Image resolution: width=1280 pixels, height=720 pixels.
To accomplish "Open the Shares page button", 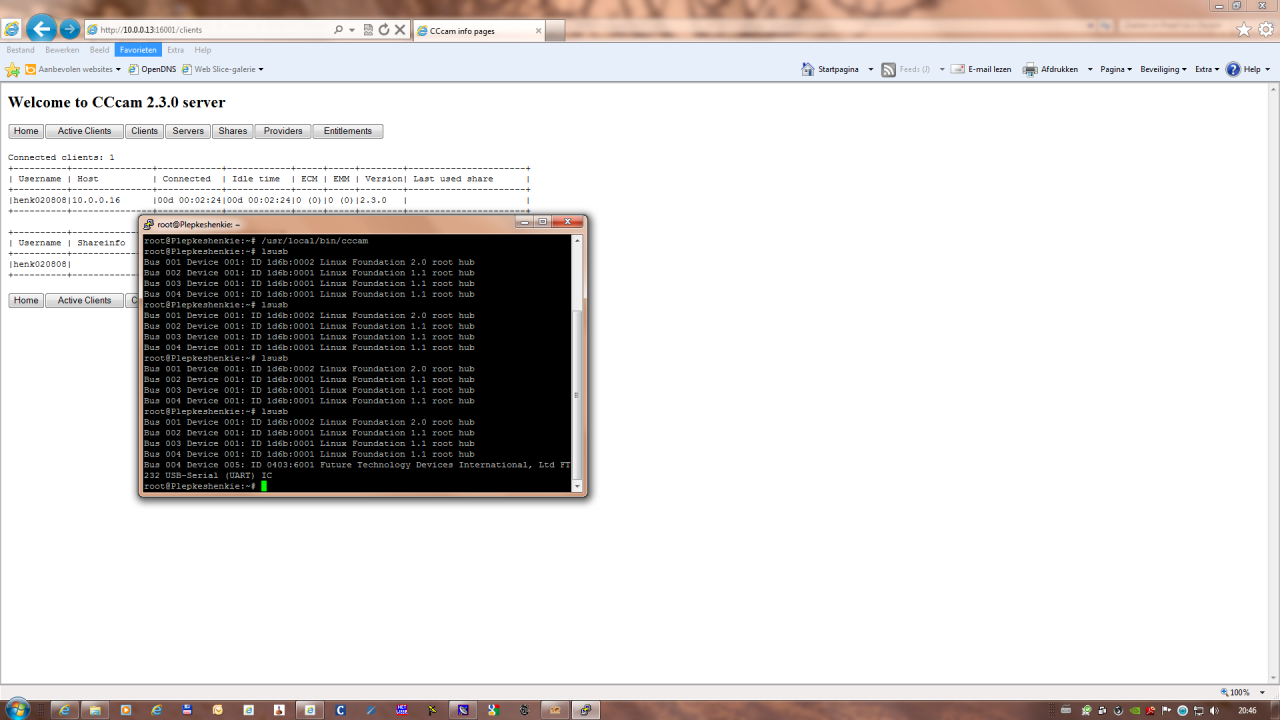I will (x=233, y=131).
